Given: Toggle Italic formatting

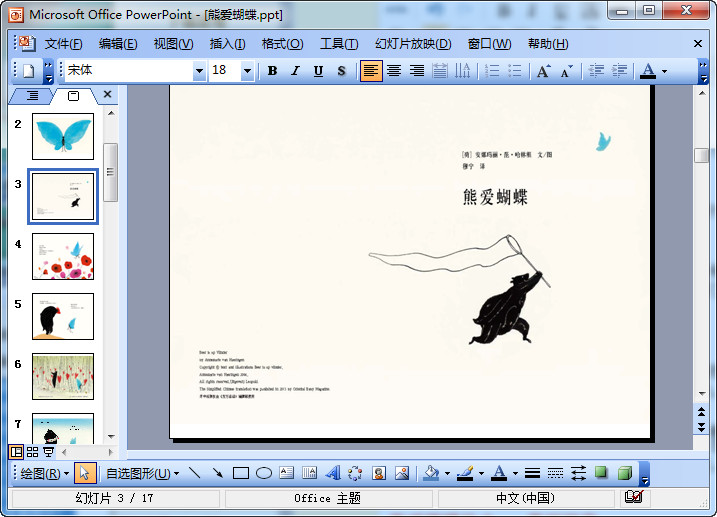Looking at the screenshot, I should click(x=295, y=71).
